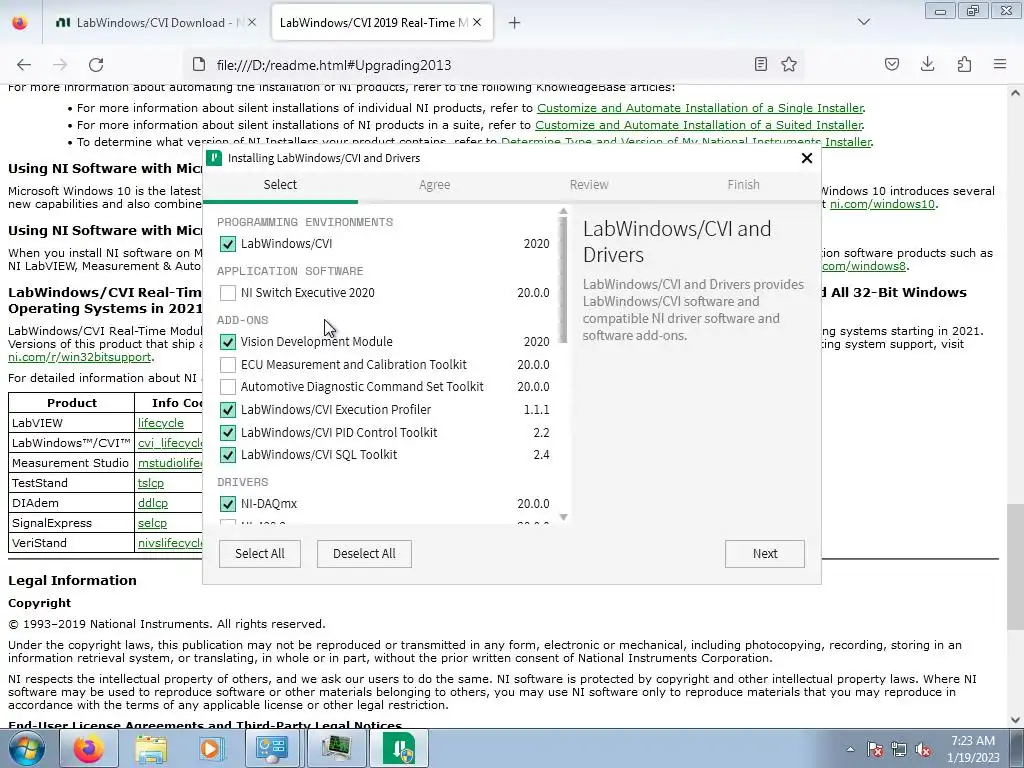The height and width of the screenshot is (768, 1024).
Task: Uncheck LabWindows/CVI SQL Toolkit
Action: 227,455
